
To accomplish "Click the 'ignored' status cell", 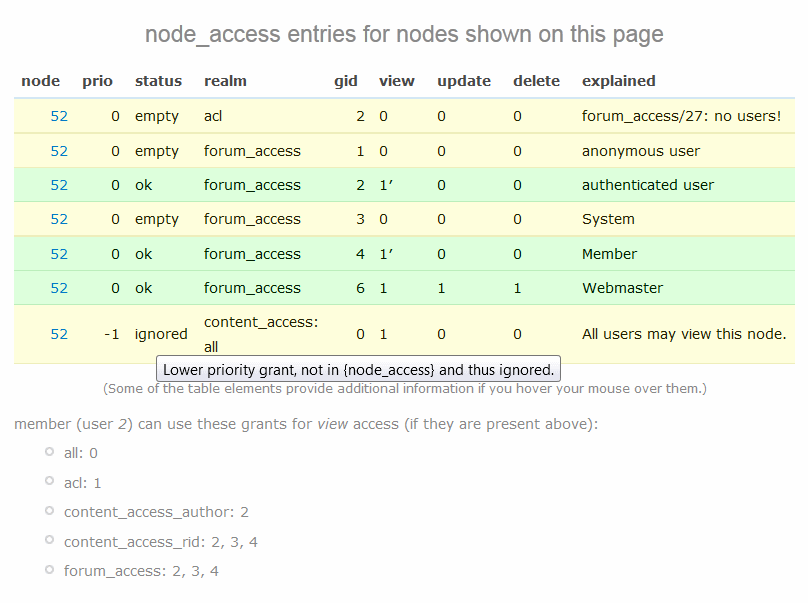I will pyautogui.click(x=161, y=333).
